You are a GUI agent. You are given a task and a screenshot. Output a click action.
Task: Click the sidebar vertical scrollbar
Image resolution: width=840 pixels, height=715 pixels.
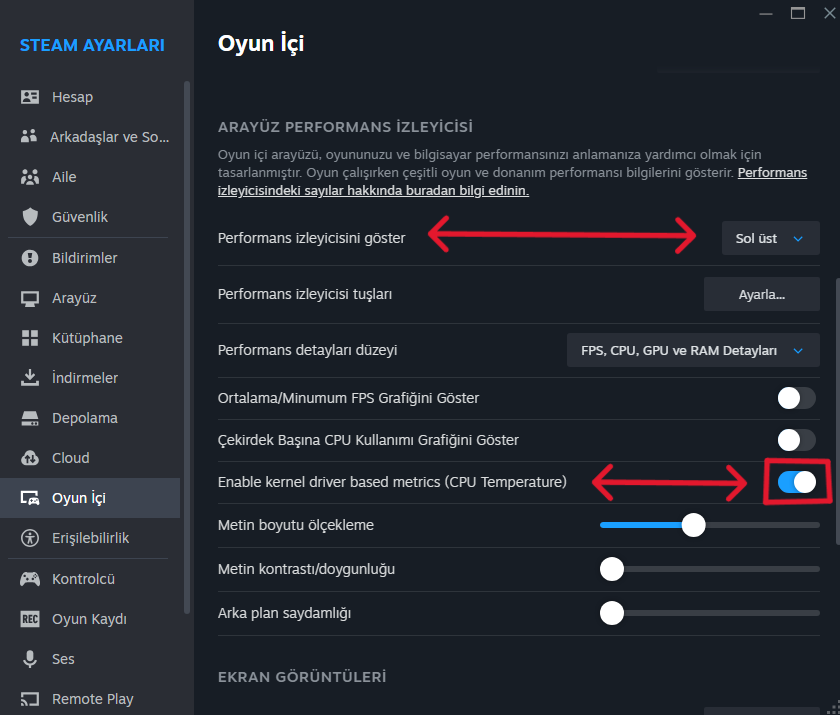pyautogui.click(x=186, y=347)
